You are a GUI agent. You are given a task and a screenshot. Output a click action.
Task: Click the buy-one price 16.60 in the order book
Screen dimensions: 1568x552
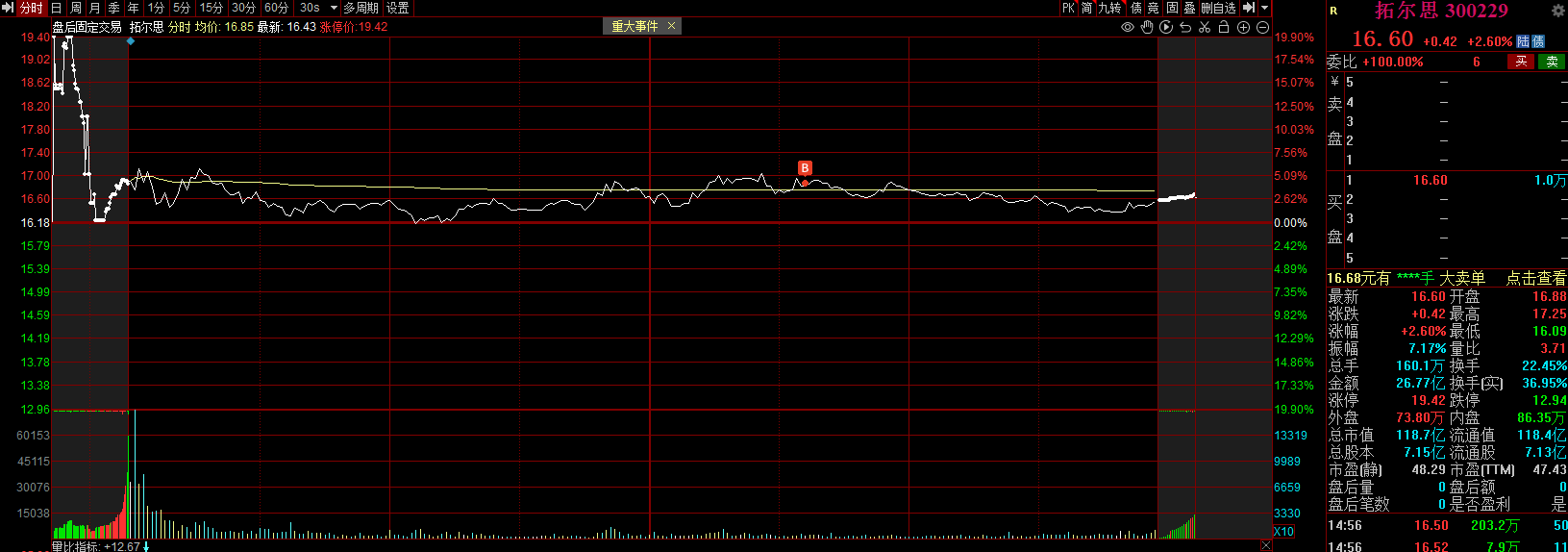1430,180
